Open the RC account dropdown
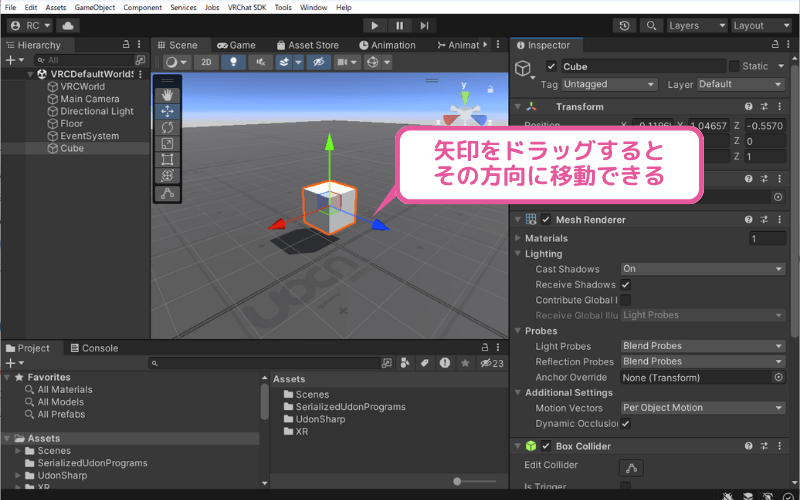The width and height of the screenshot is (800, 500). point(31,26)
